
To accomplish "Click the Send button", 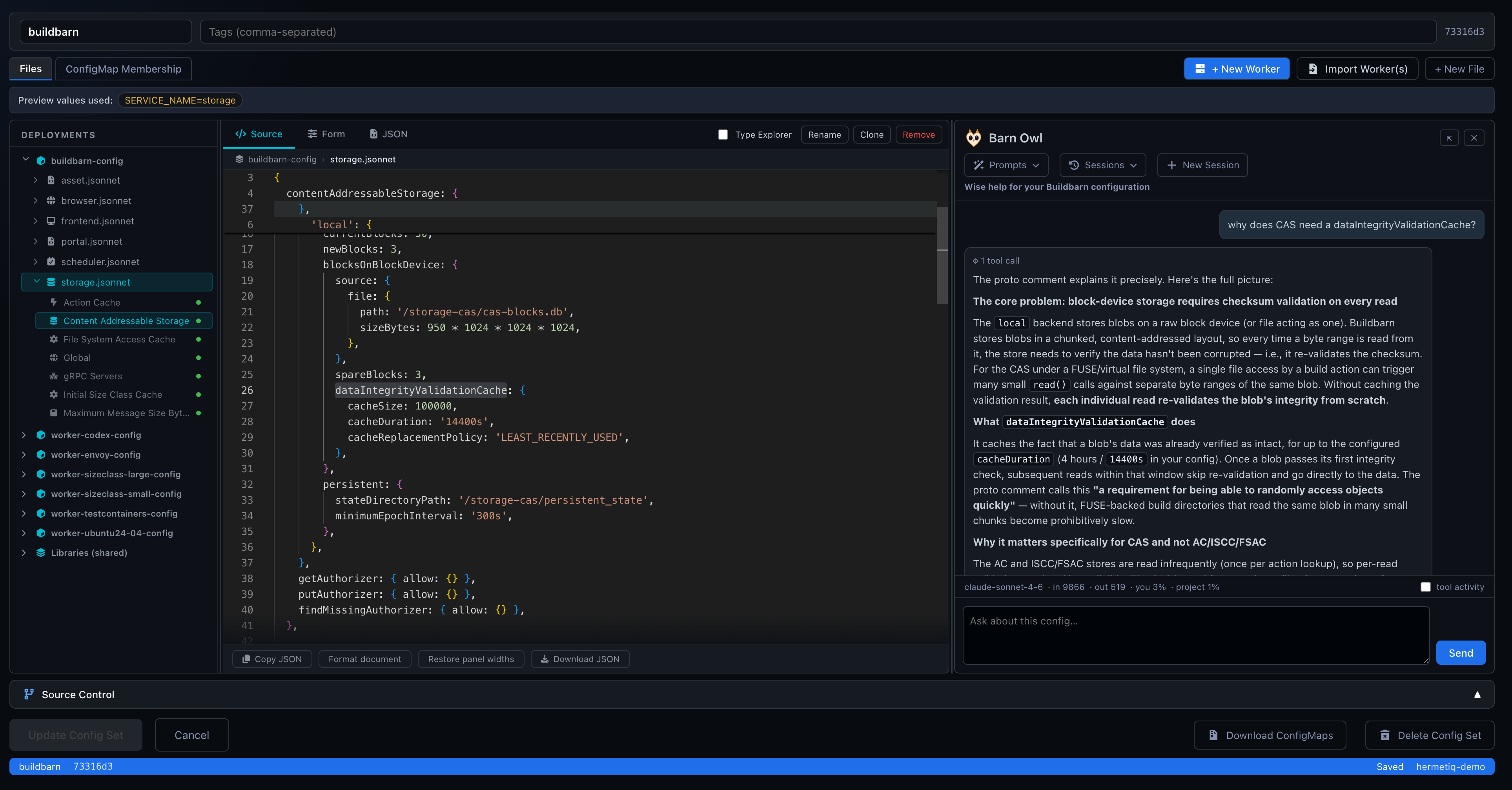I will [x=1460, y=653].
